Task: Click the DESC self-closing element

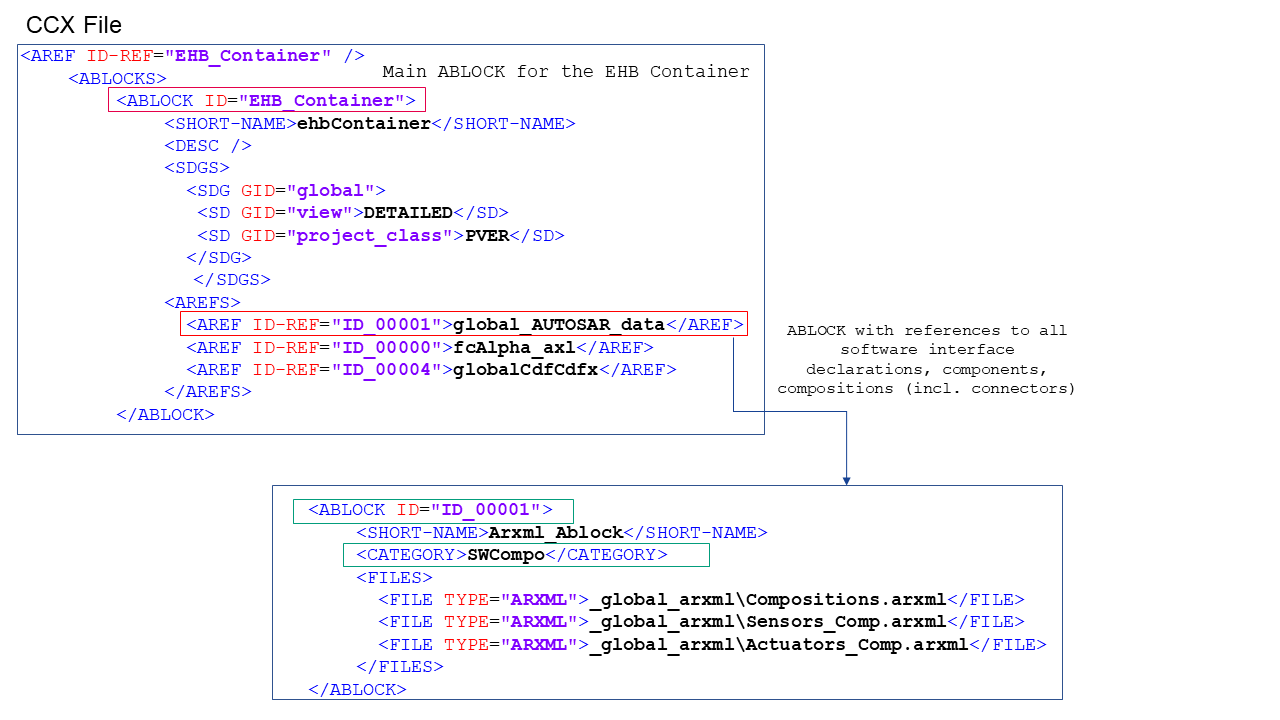Action: tap(208, 145)
